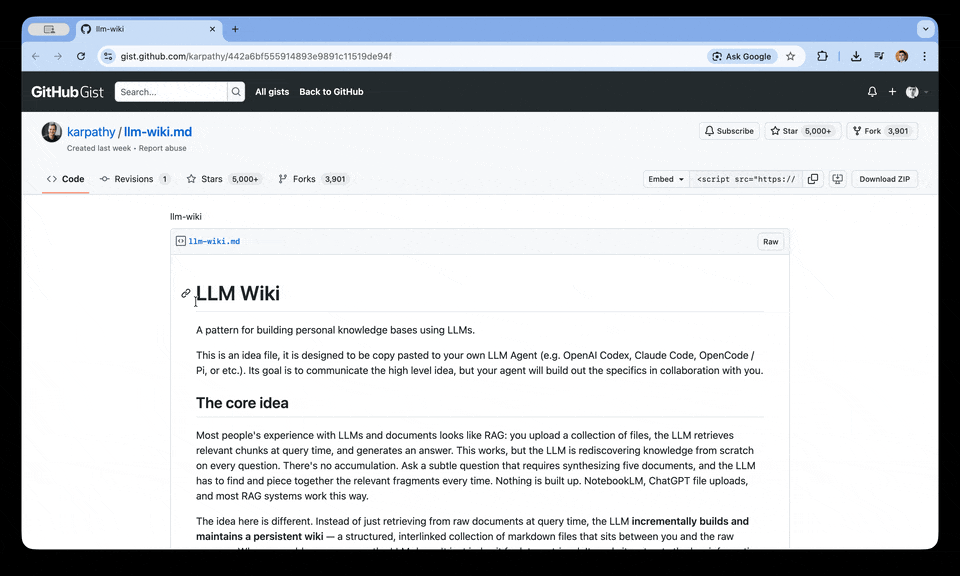Go forward using the browser forward arrow
This screenshot has height=576, width=960.
[x=58, y=56]
